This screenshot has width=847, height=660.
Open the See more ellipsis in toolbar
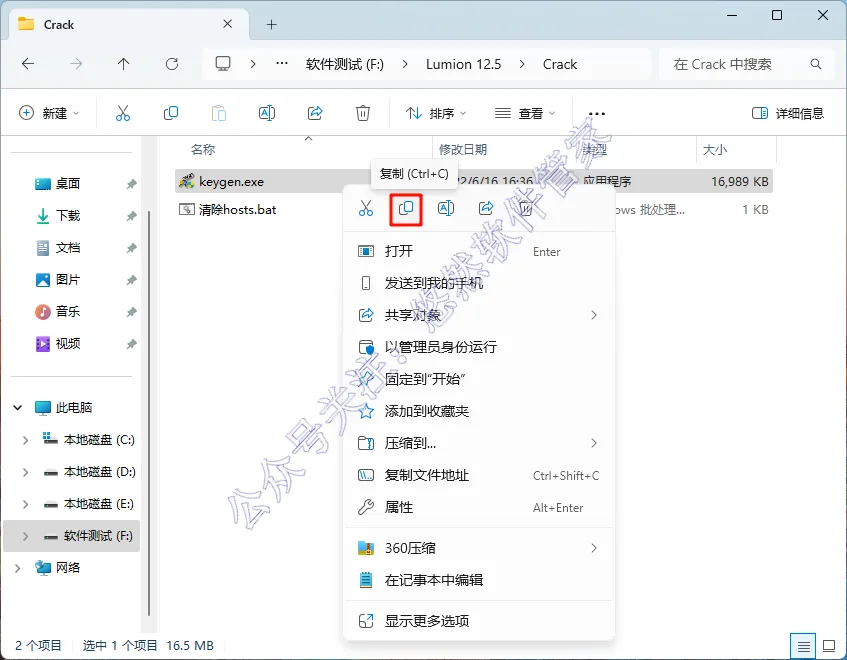point(596,113)
